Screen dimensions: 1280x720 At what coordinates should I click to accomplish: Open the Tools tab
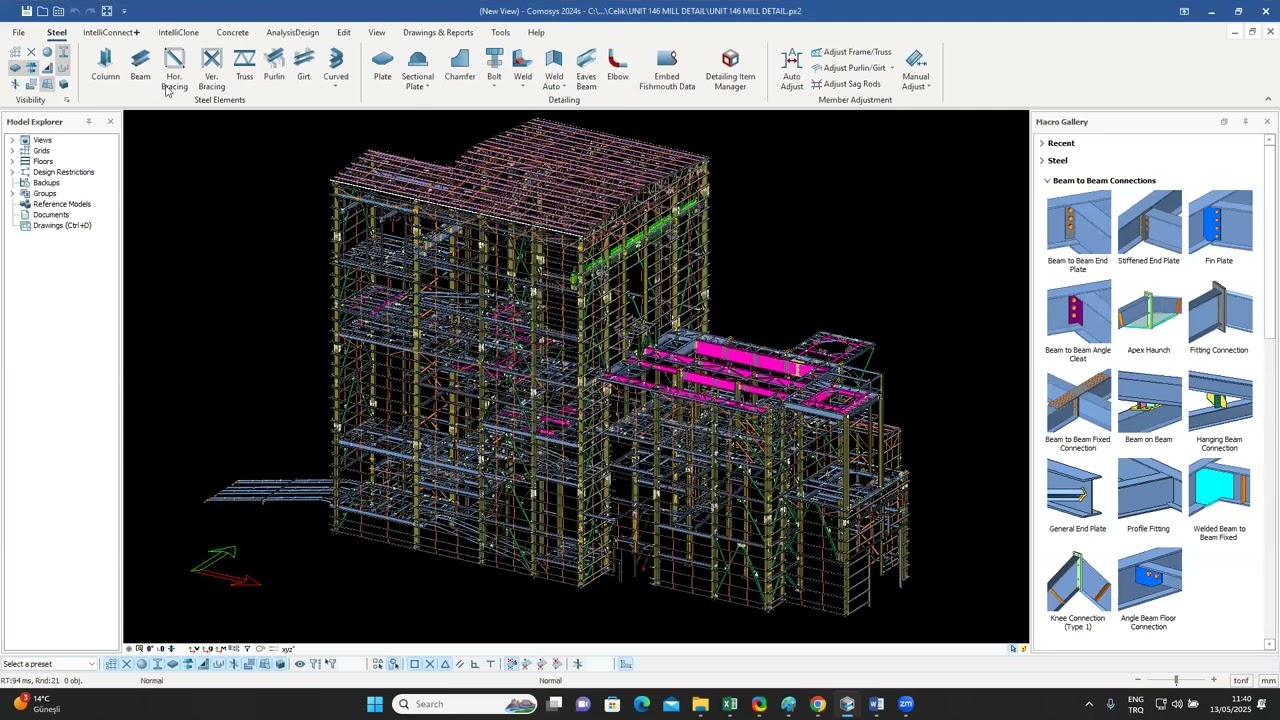pos(501,32)
